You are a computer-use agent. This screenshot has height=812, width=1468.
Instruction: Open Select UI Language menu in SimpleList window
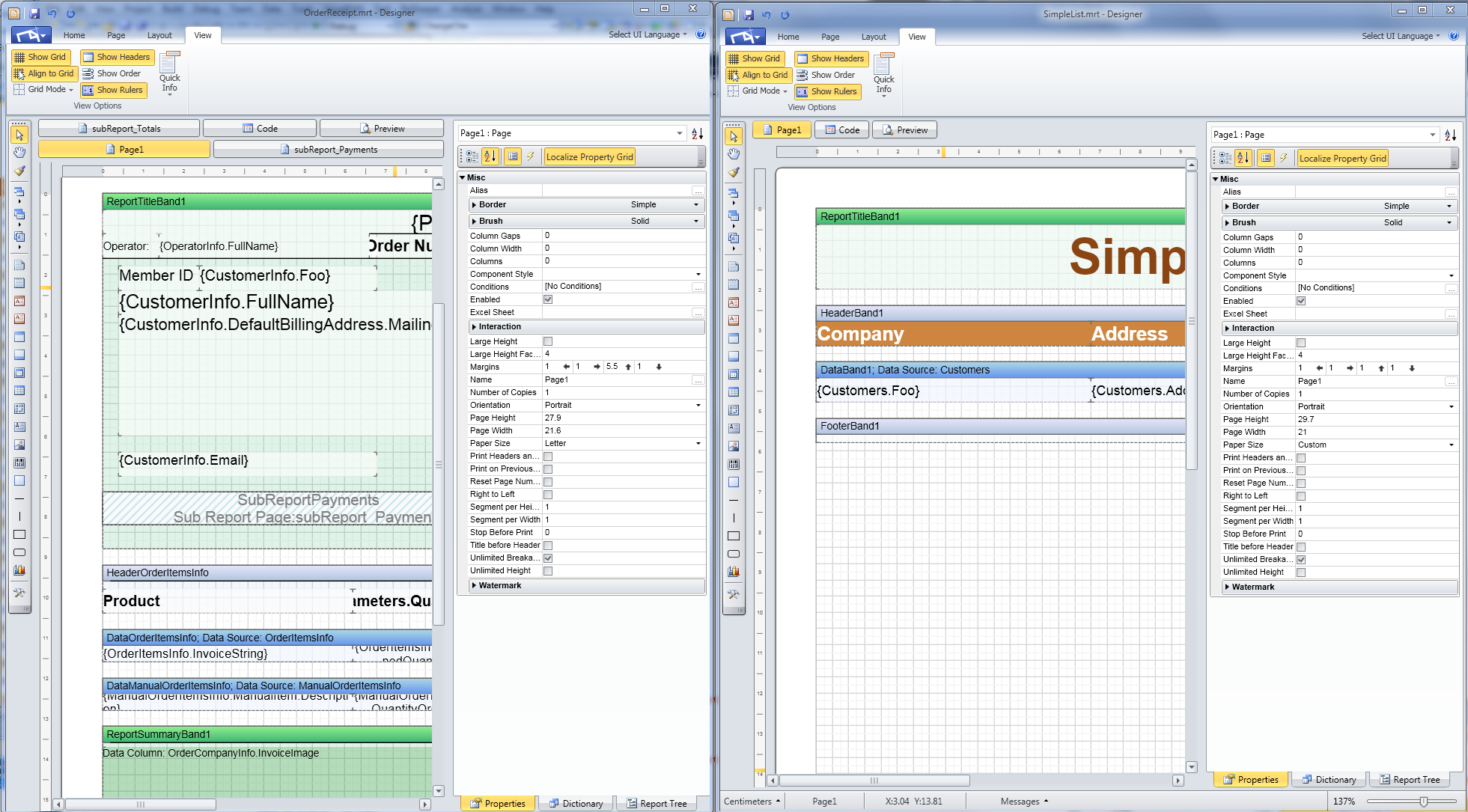pos(1401,36)
